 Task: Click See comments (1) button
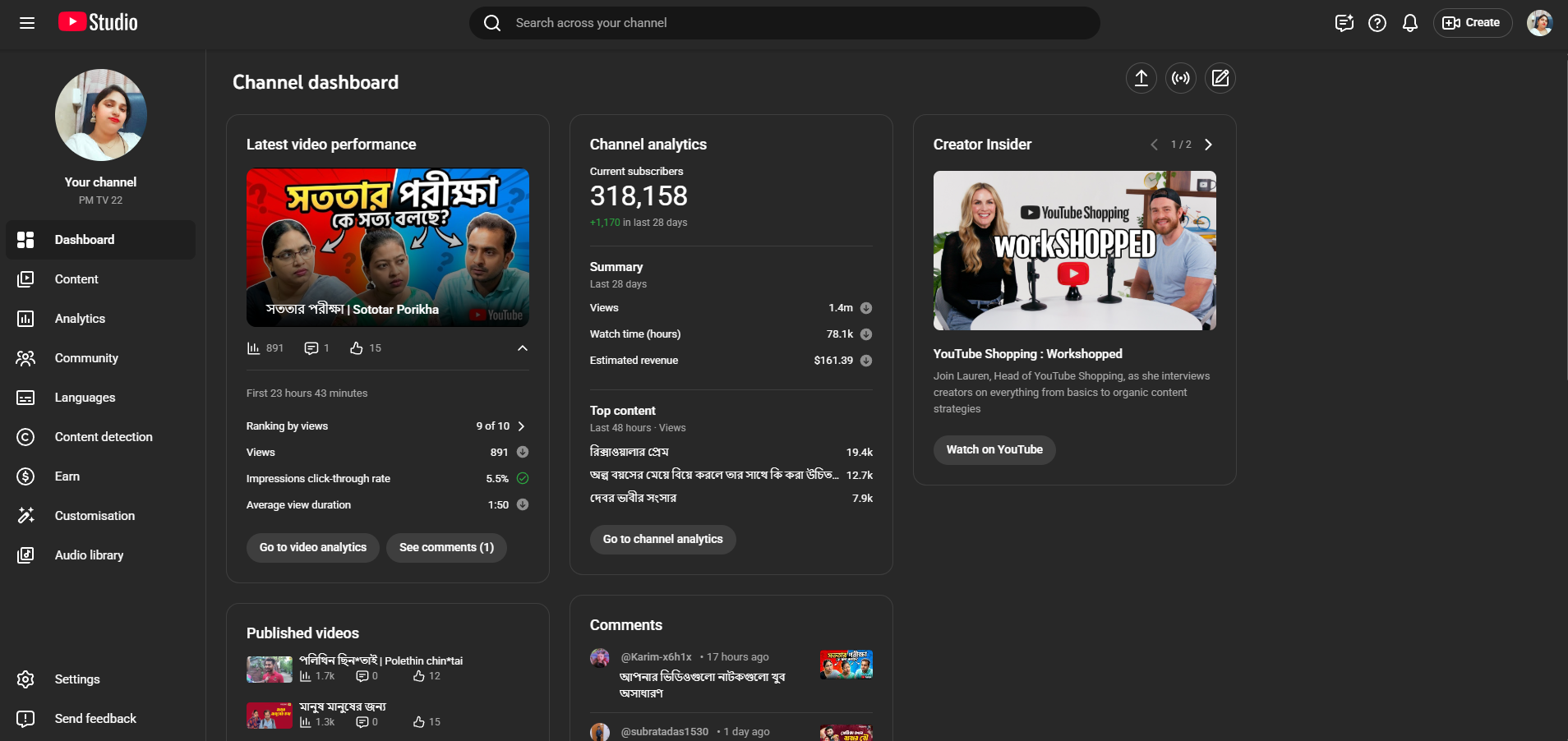tap(446, 548)
